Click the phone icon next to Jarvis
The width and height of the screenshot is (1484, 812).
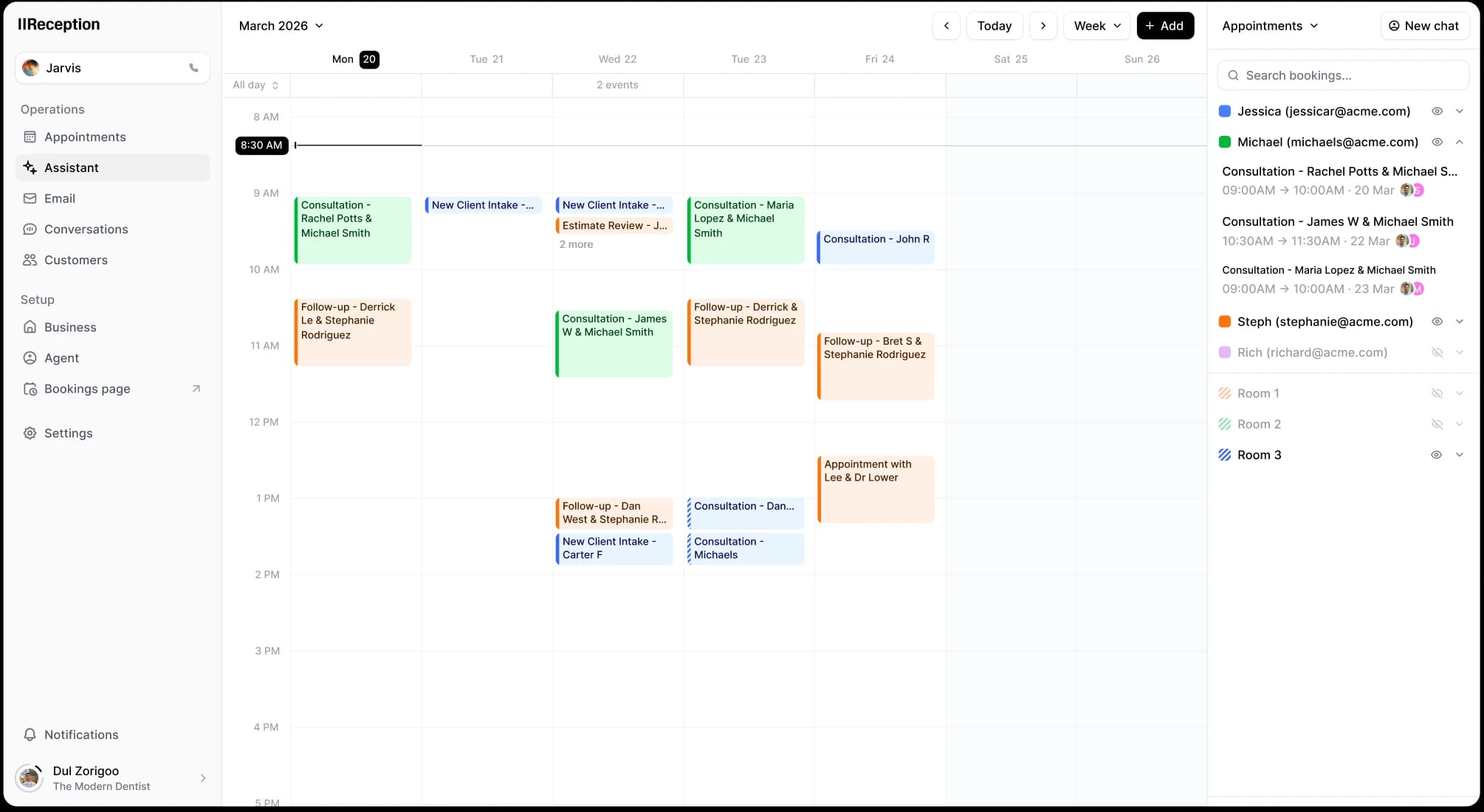click(193, 67)
